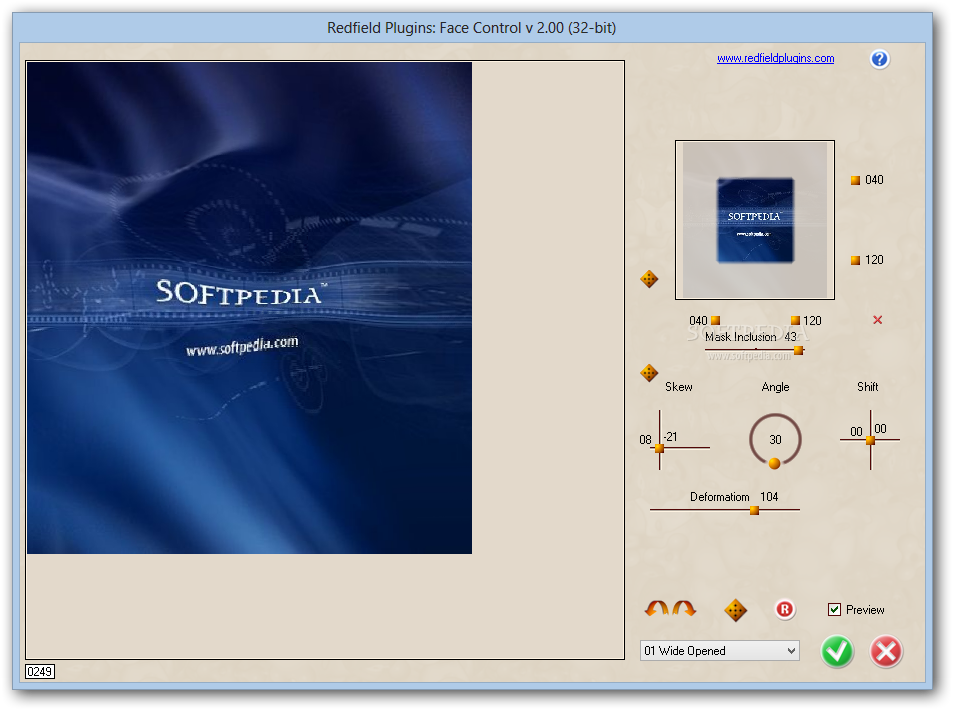Click the small red X below thumbnail

pyautogui.click(x=878, y=320)
